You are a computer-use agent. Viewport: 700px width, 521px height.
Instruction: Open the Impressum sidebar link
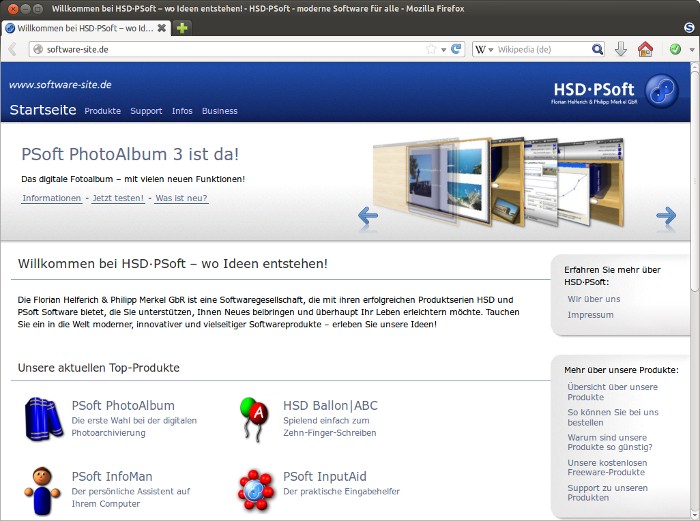[590, 315]
